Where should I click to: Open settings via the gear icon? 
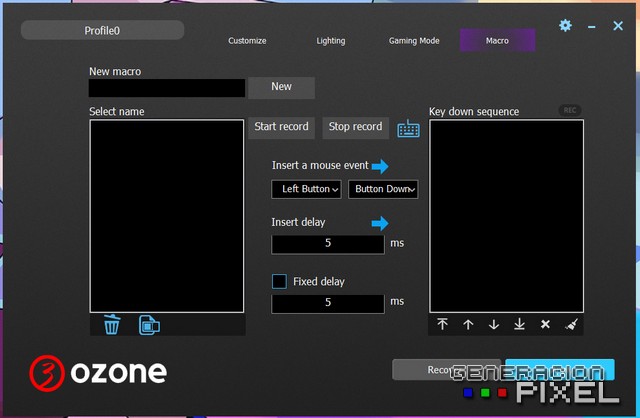pyautogui.click(x=565, y=26)
